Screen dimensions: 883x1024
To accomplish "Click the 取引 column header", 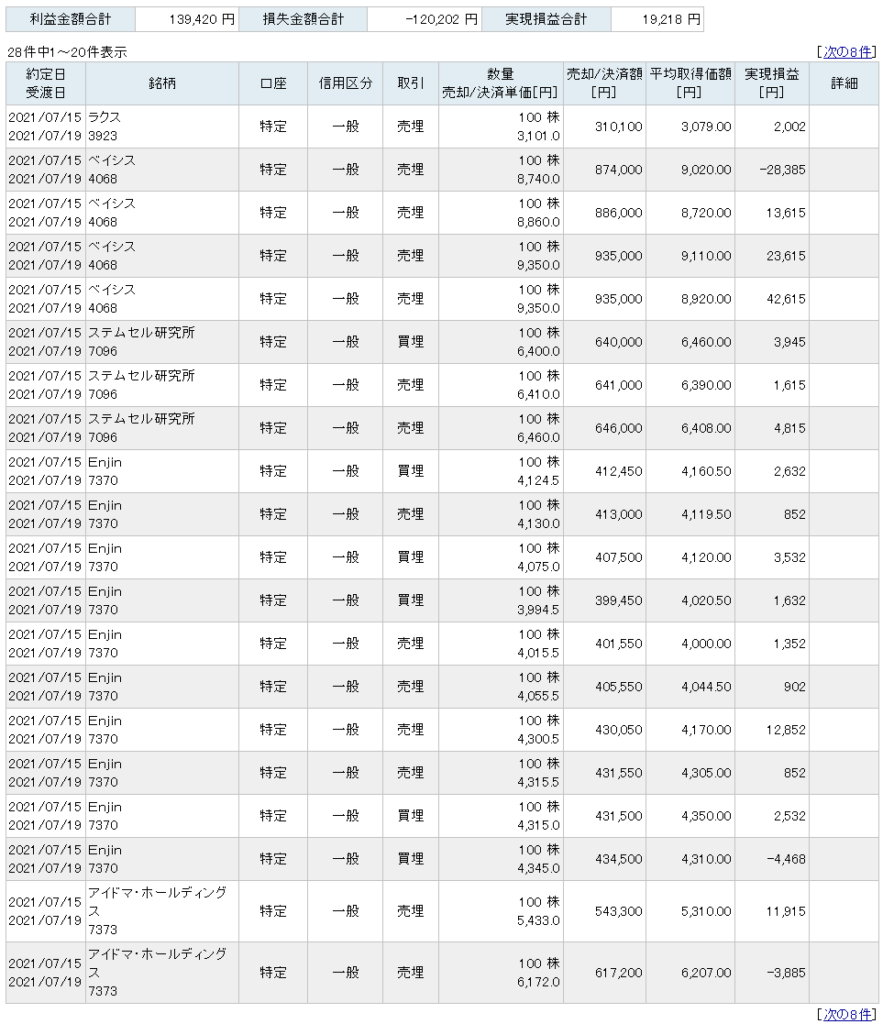I will click(x=410, y=84).
